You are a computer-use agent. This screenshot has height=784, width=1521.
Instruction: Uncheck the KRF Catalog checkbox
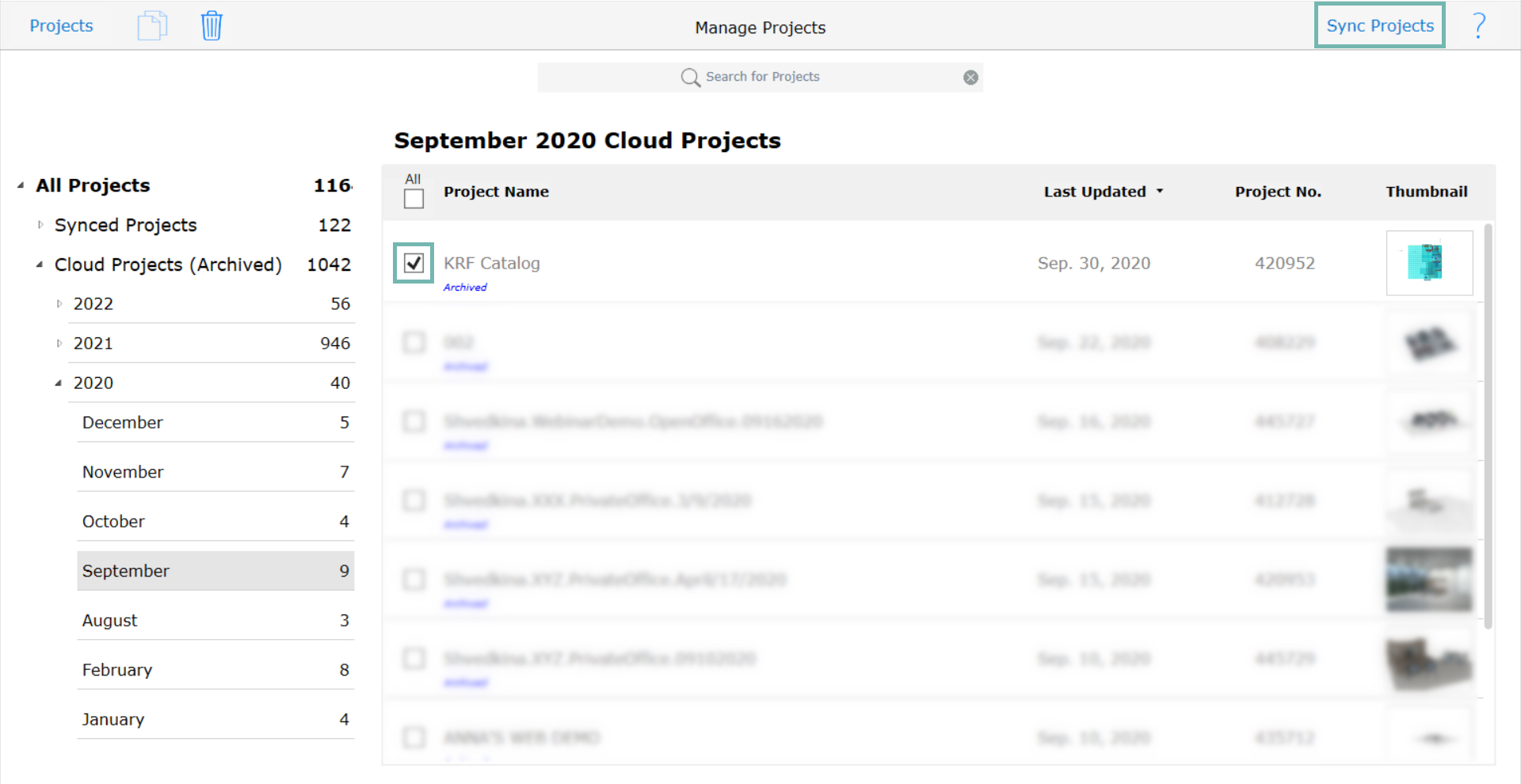point(414,263)
